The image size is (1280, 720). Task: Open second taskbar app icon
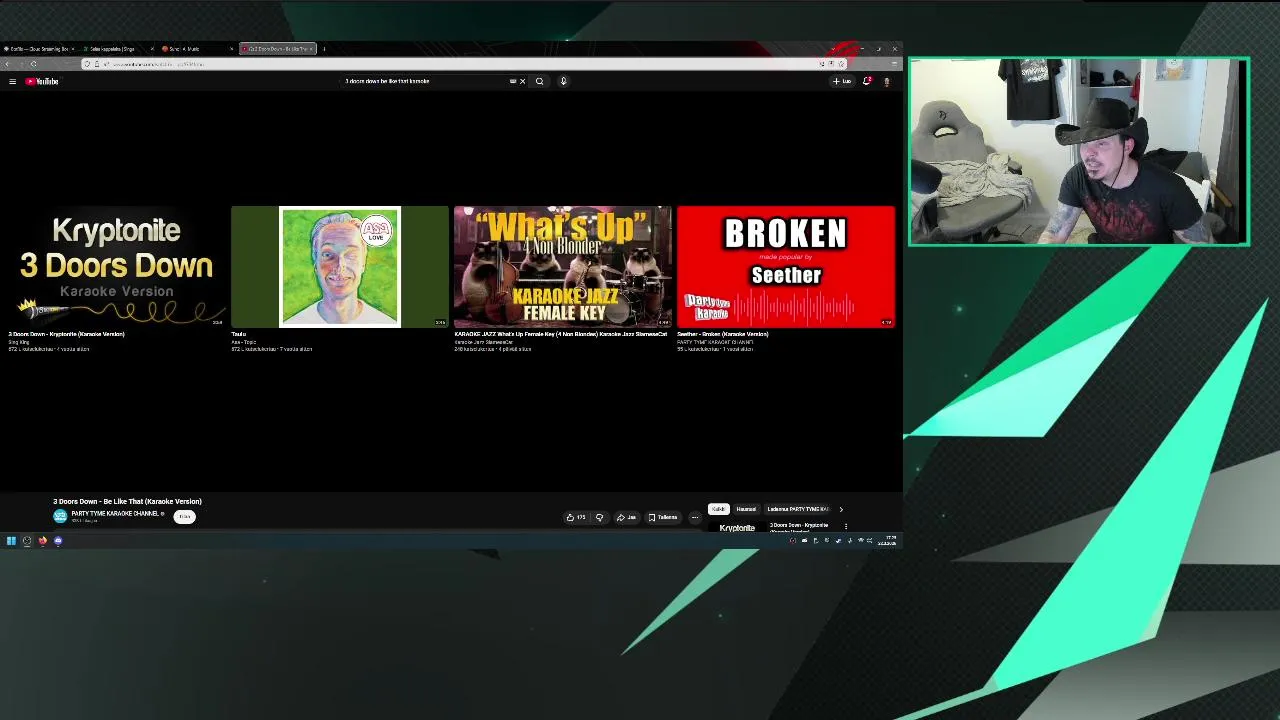tap(27, 541)
